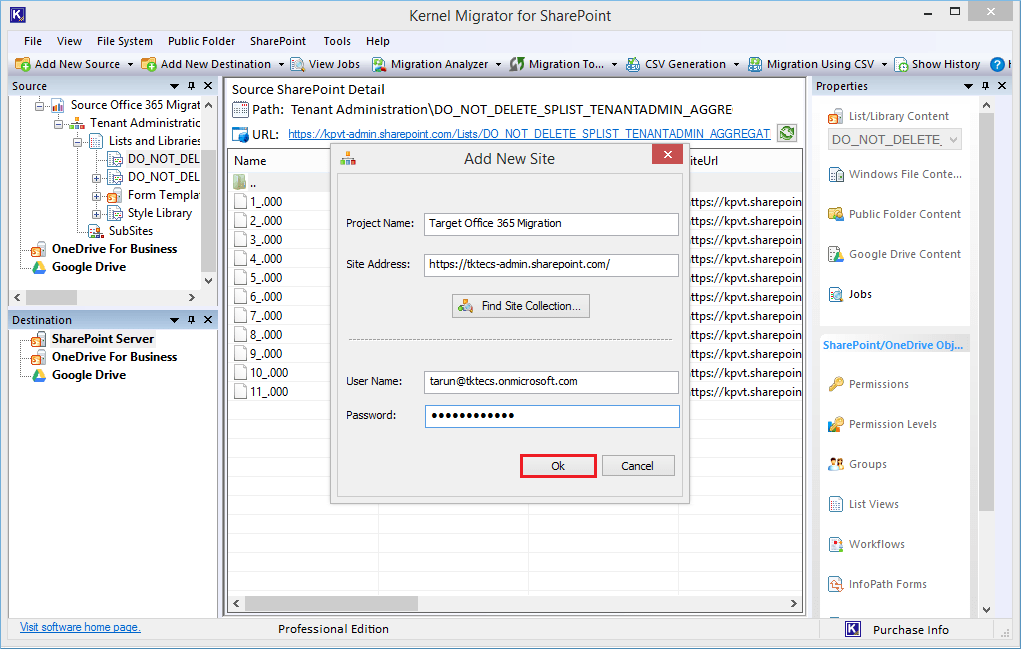Cancel the Add New Site dialog

pos(637,466)
